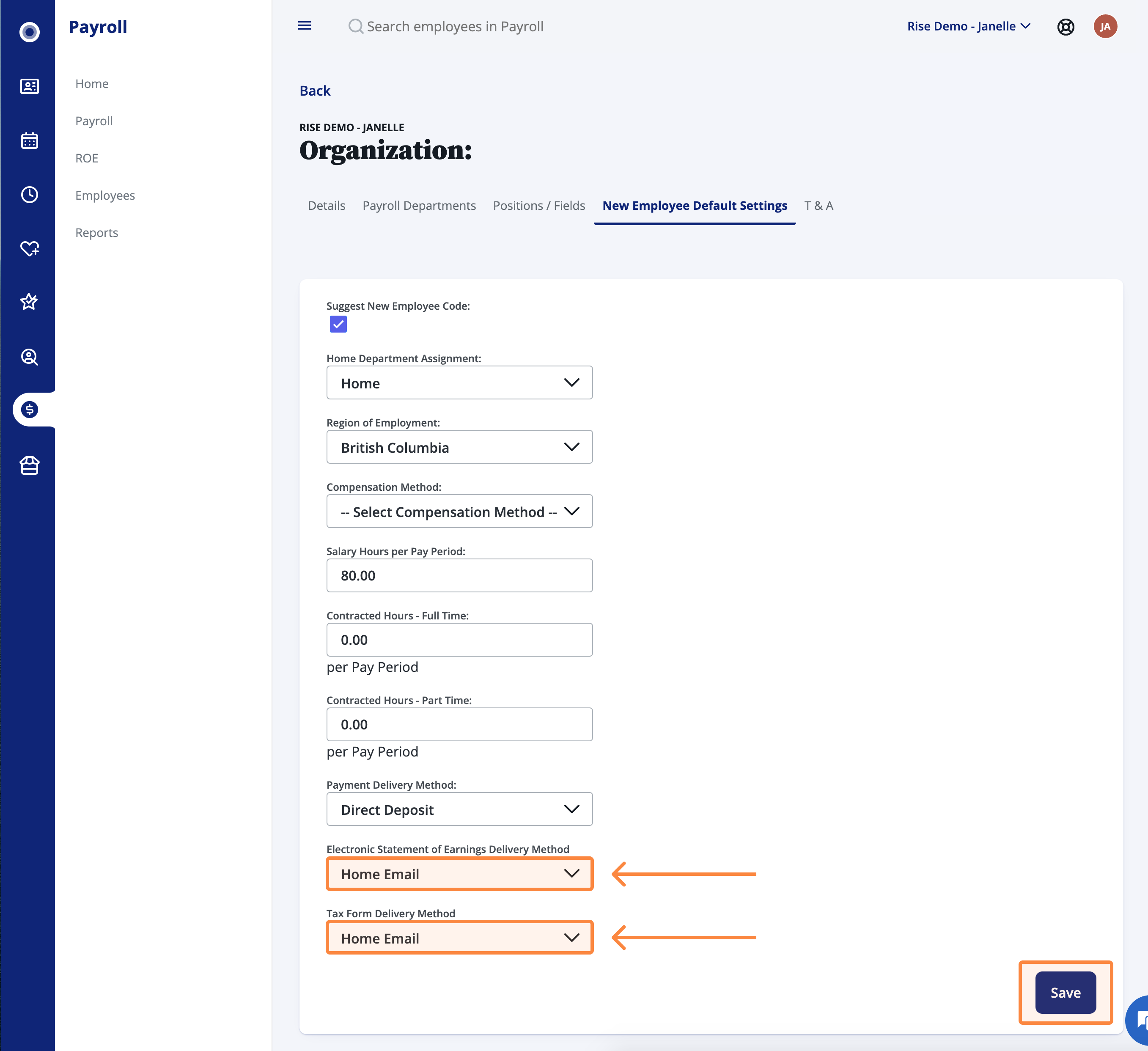Toggle the hamburger menu icon
This screenshot has width=1148, height=1051.
click(x=305, y=26)
